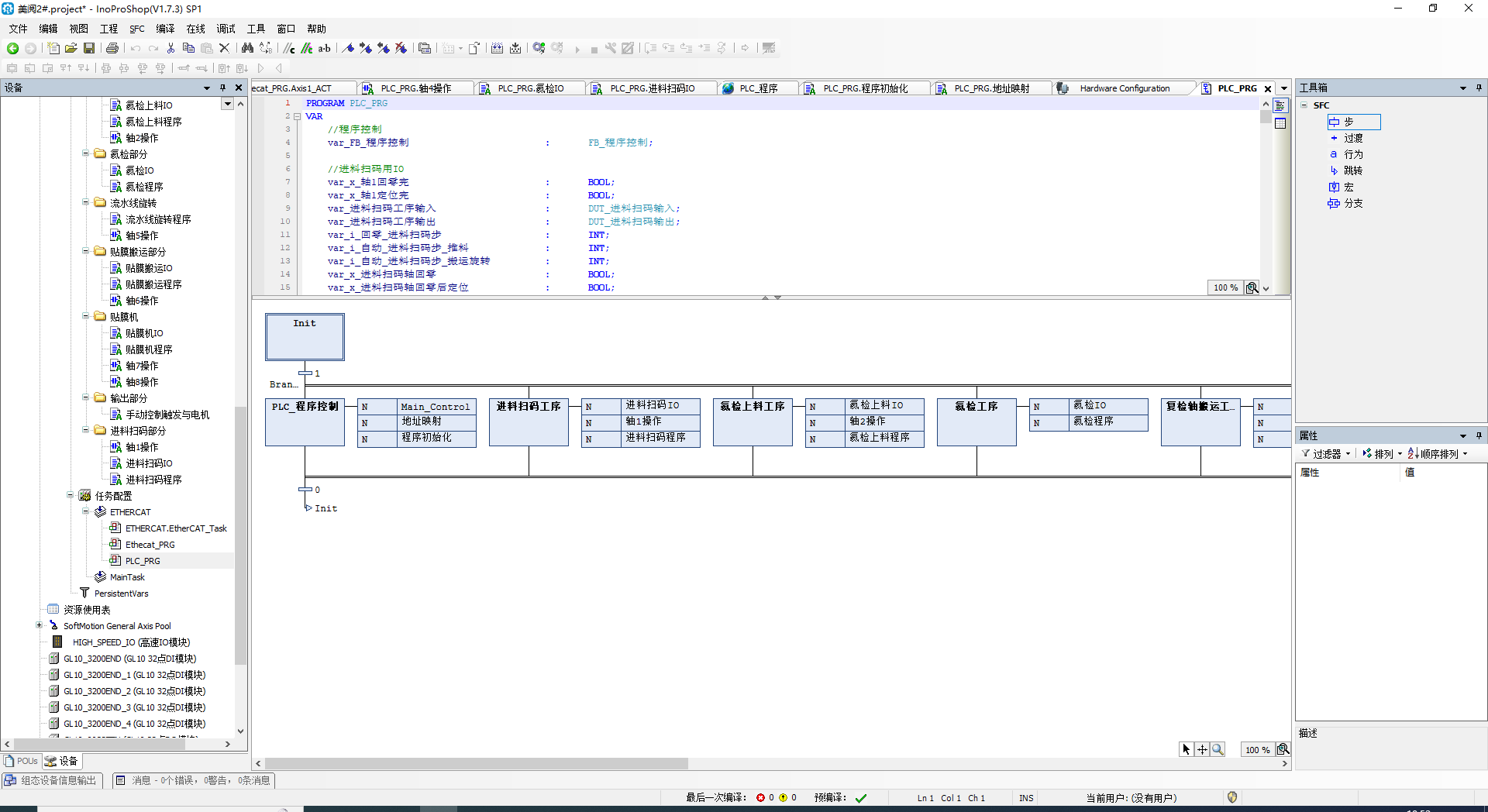
Task: Select the PLC_PRG task call in the device tree
Action: [143, 560]
